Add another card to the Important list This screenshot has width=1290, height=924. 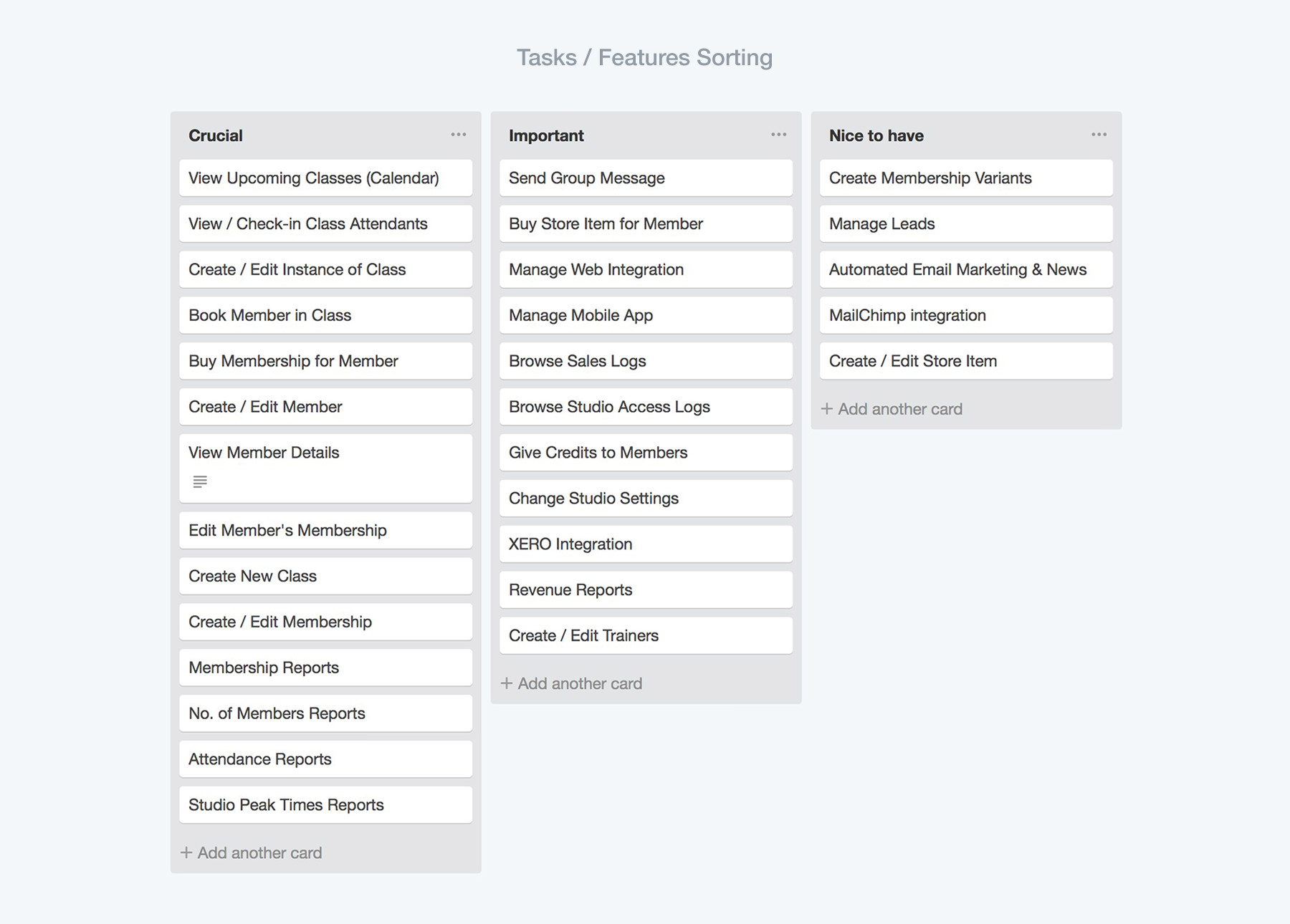[572, 683]
